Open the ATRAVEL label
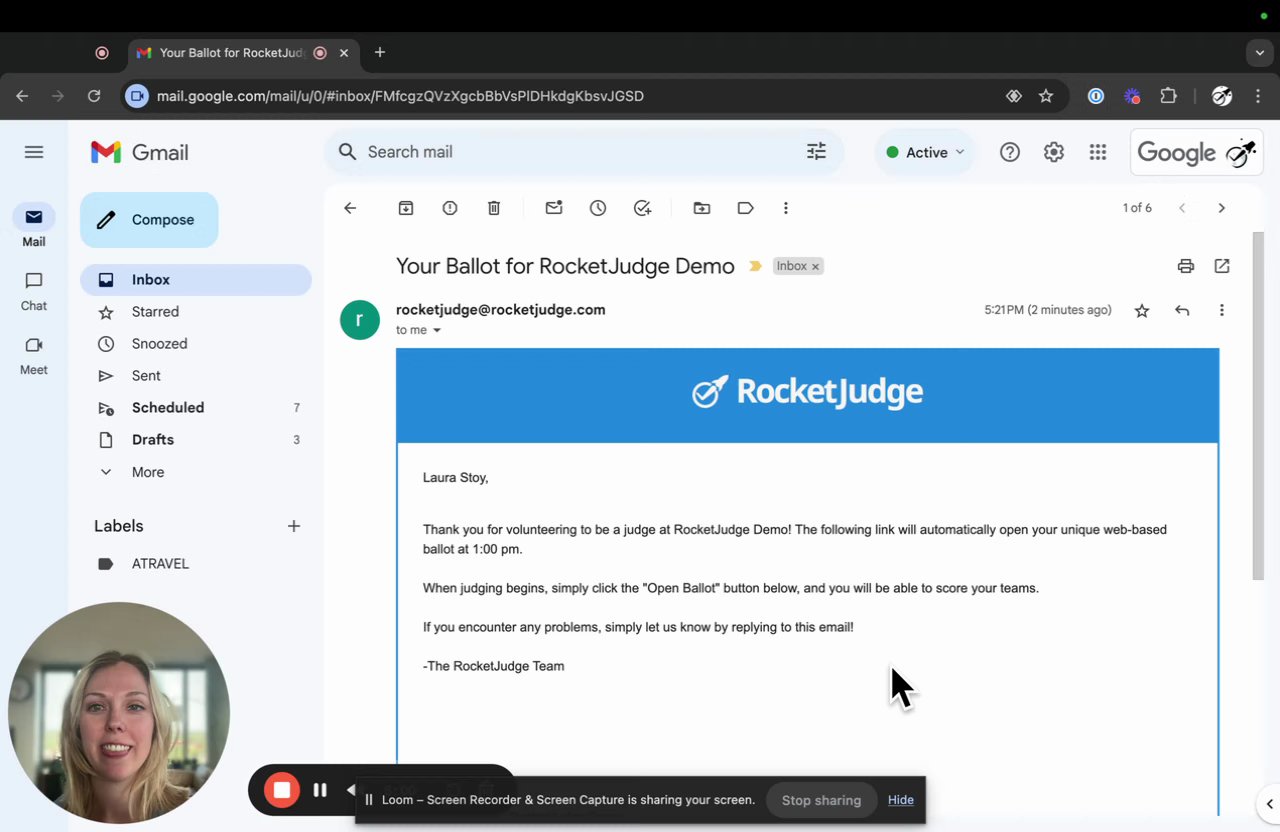The image size is (1280, 832). [196, 564]
